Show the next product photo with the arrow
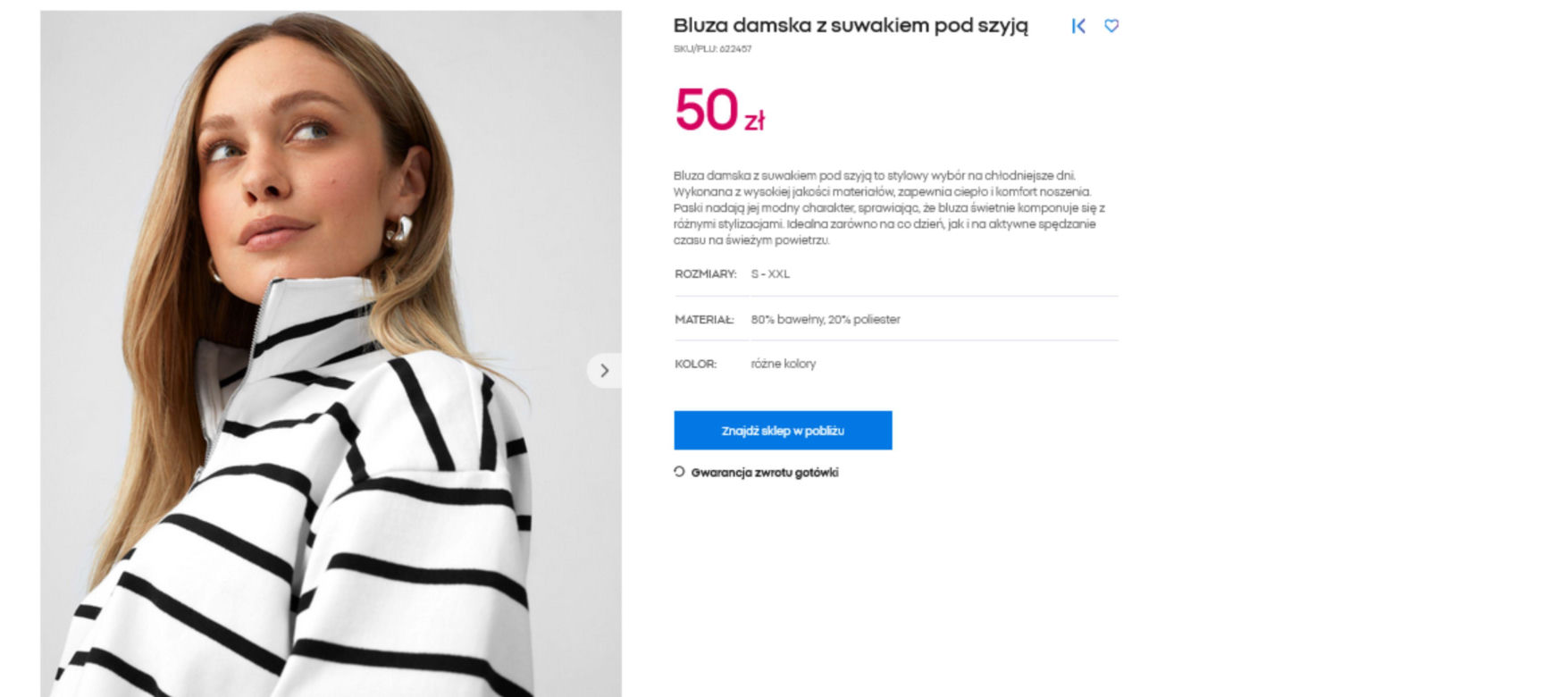The height and width of the screenshot is (697, 1568). (604, 370)
